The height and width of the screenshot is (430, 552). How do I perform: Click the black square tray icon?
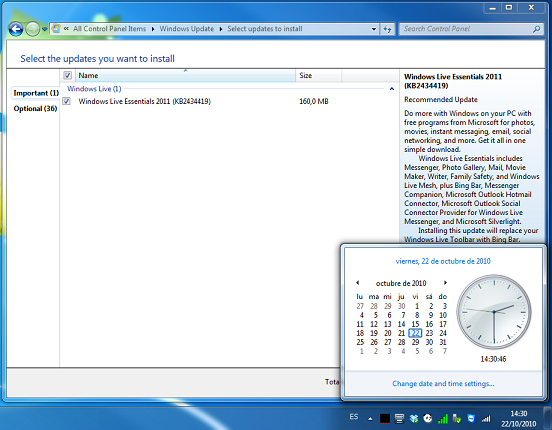pos(385,419)
